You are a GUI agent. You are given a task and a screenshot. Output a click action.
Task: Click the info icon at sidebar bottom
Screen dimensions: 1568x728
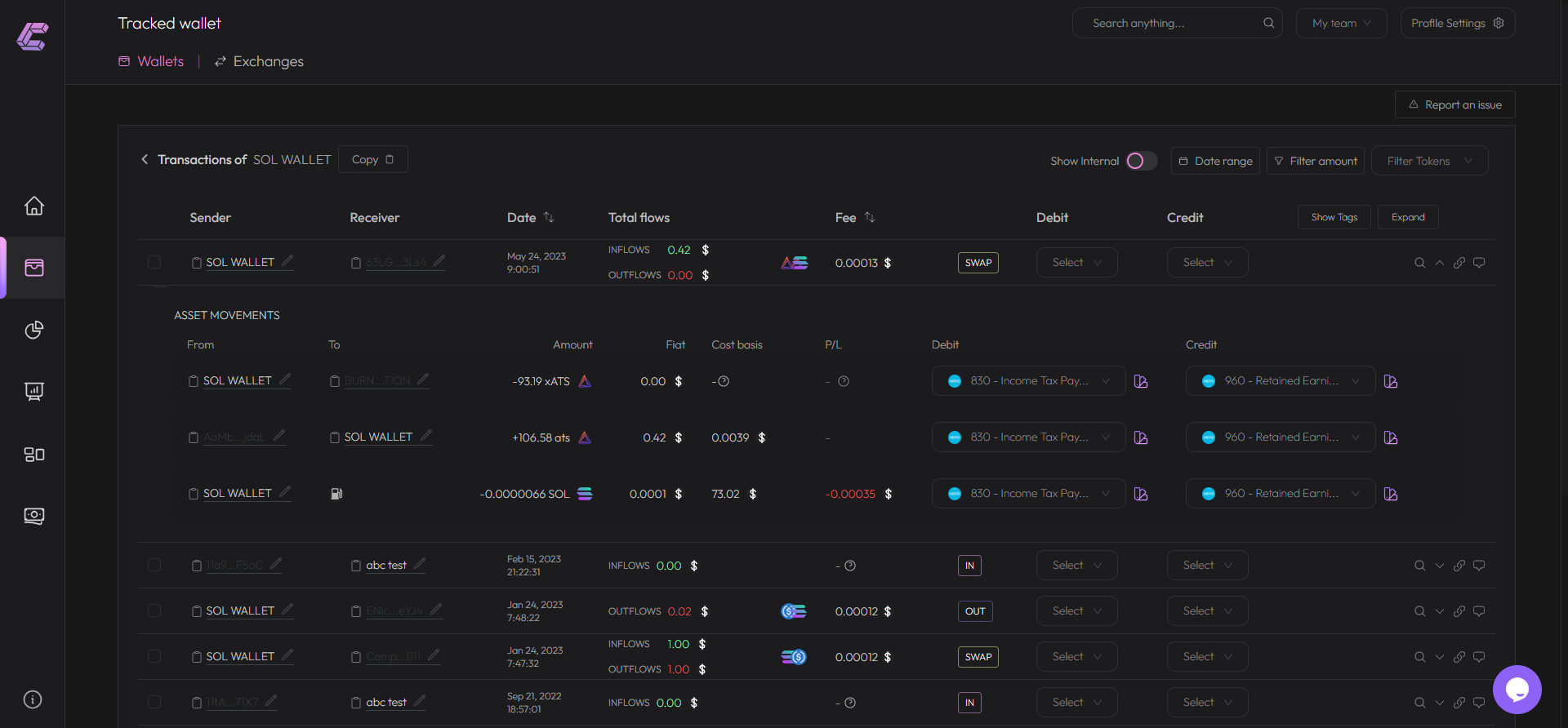tap(33, 699)
